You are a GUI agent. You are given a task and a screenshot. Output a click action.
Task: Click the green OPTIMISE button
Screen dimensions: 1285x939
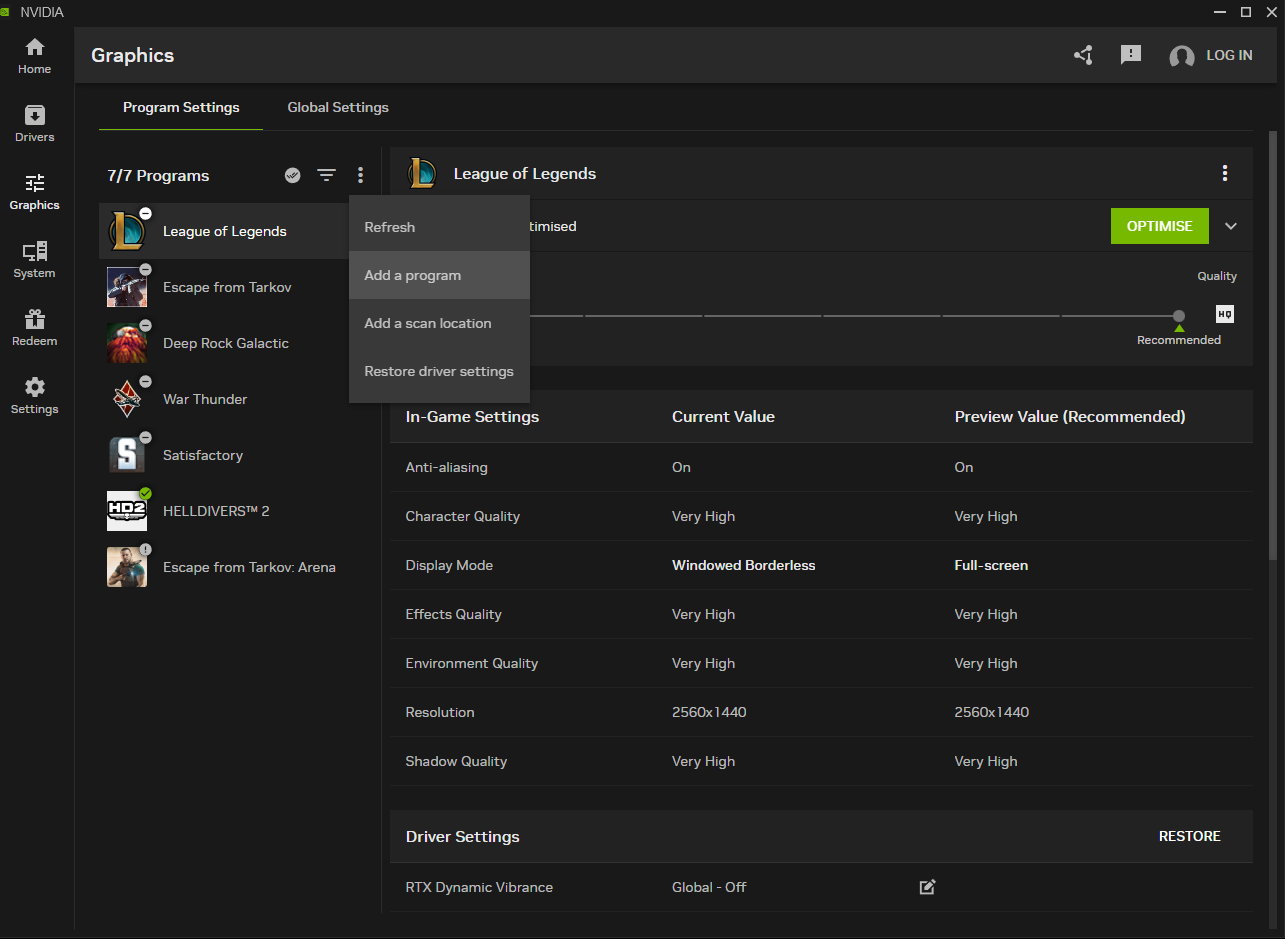[1159, 226]
